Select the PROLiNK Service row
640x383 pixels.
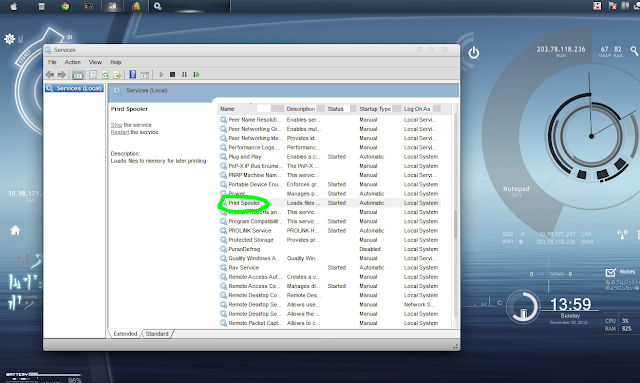(329, 230)
